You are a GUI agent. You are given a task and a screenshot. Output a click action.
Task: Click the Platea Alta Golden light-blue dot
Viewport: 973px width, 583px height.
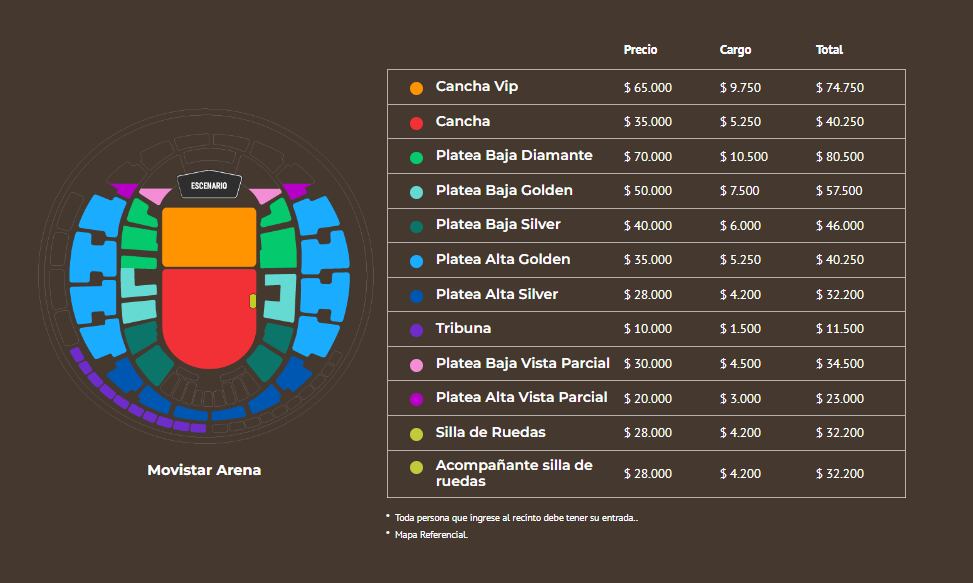pyautogui.click(x=416, y=261)
